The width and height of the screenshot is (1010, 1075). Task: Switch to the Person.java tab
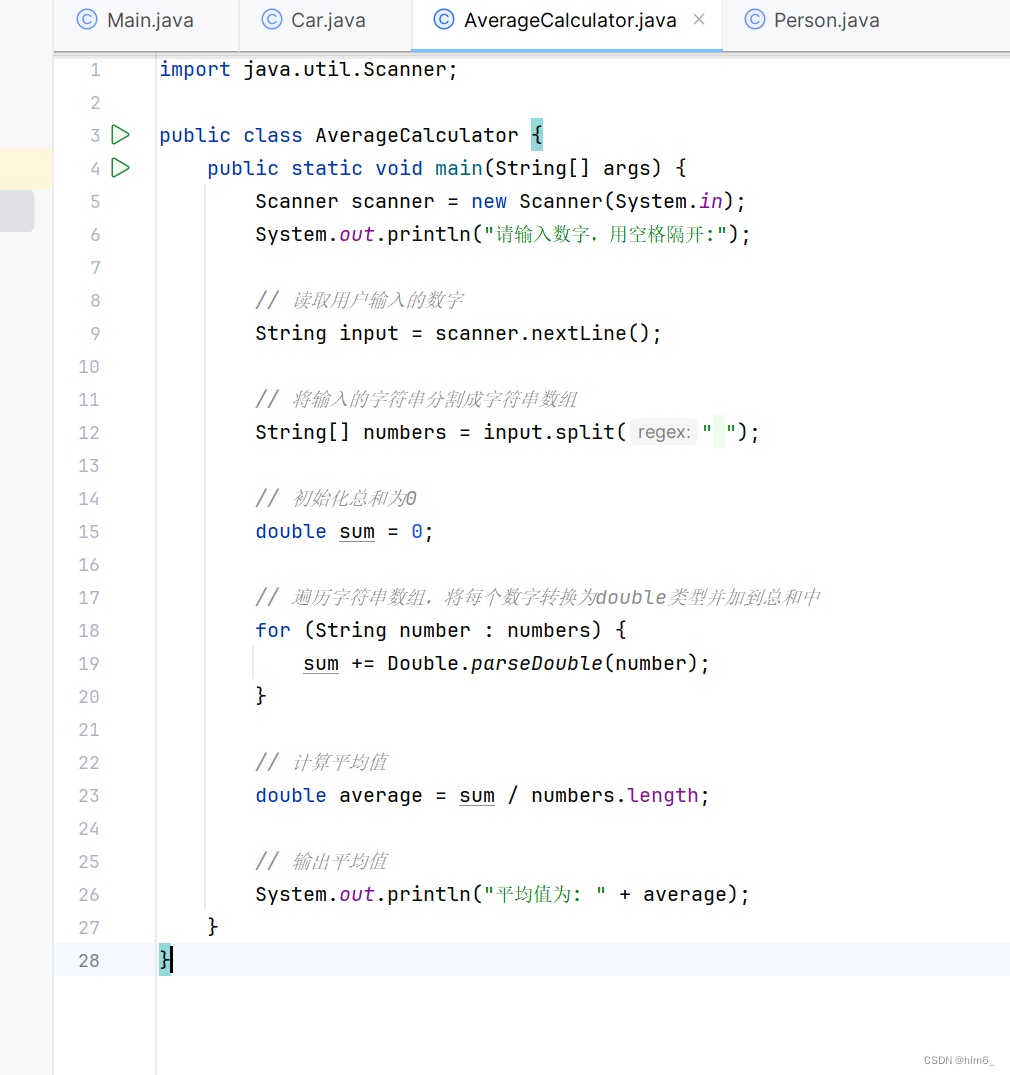(x=813, y=21)
